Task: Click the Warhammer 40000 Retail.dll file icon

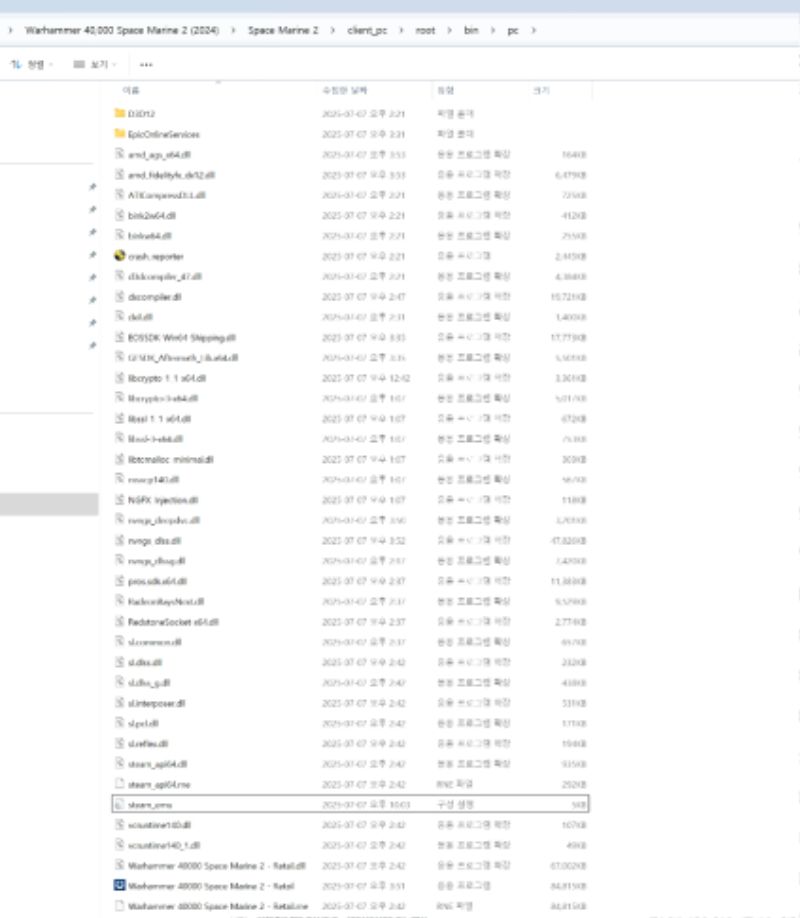Action: [x=120, y=865]
